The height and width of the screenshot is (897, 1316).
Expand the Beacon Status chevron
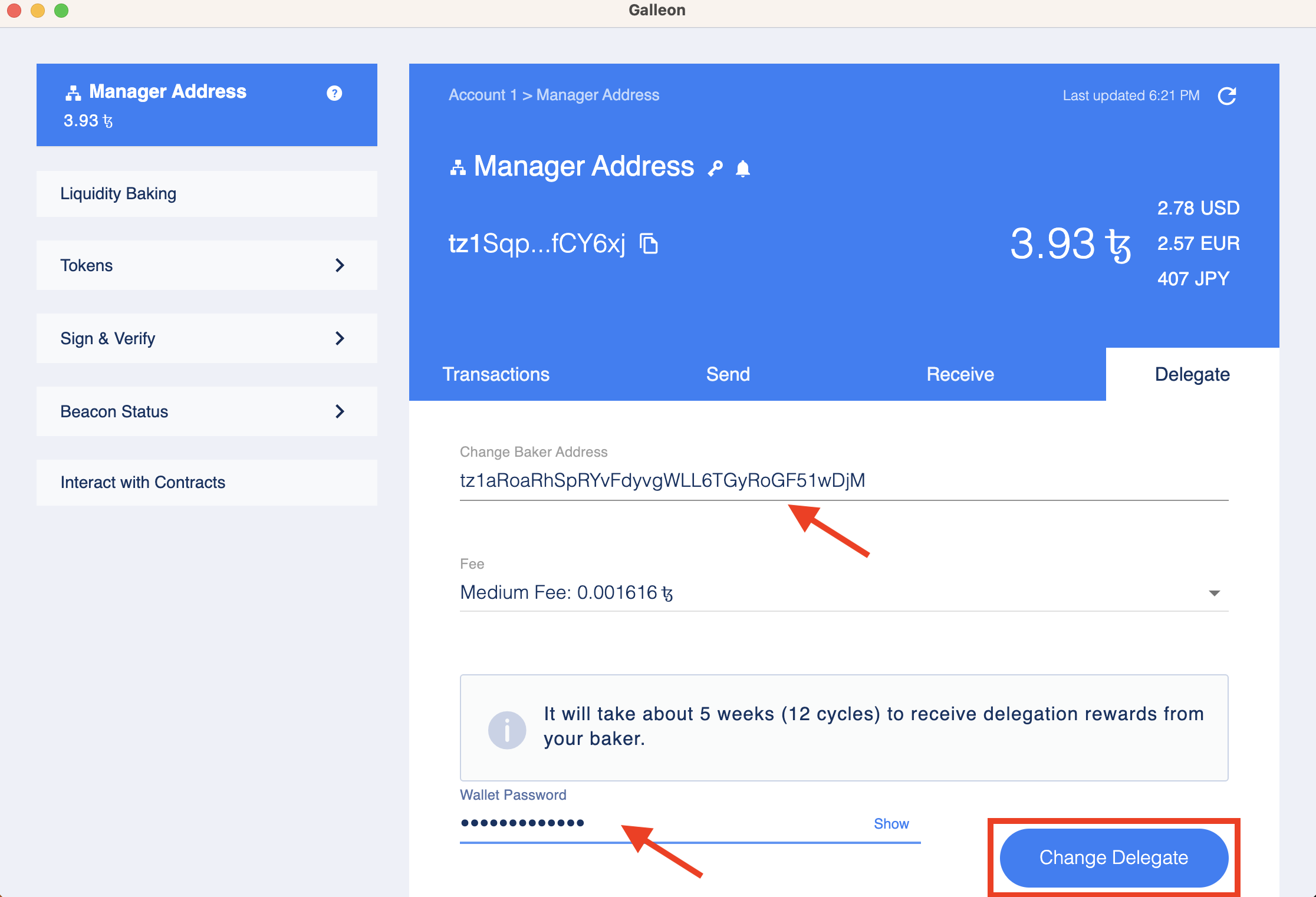click(340, 411)
